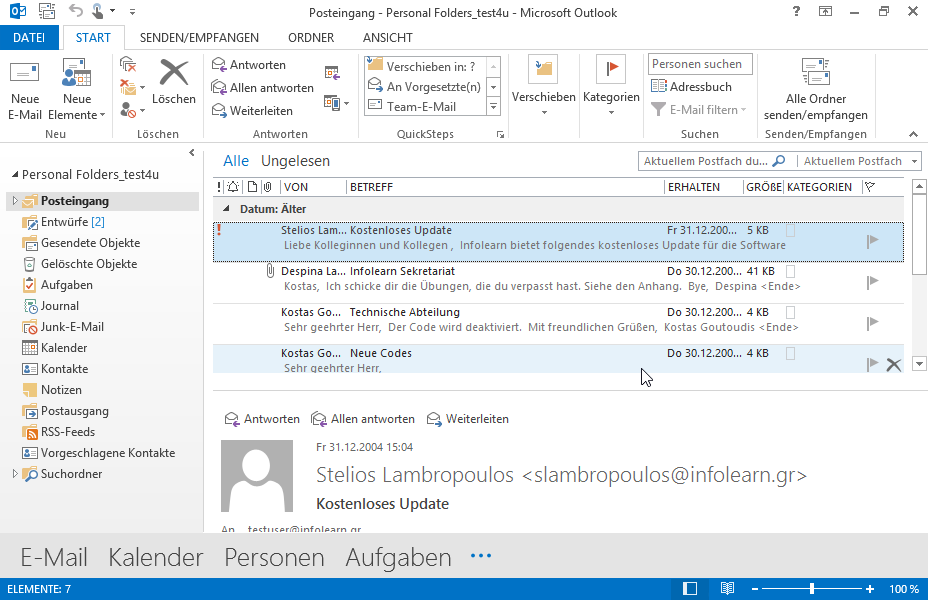This screenshot has width=928, height=600.
Task: Open E-Mail filtern dropdown
Action: [x=698, y=109]
